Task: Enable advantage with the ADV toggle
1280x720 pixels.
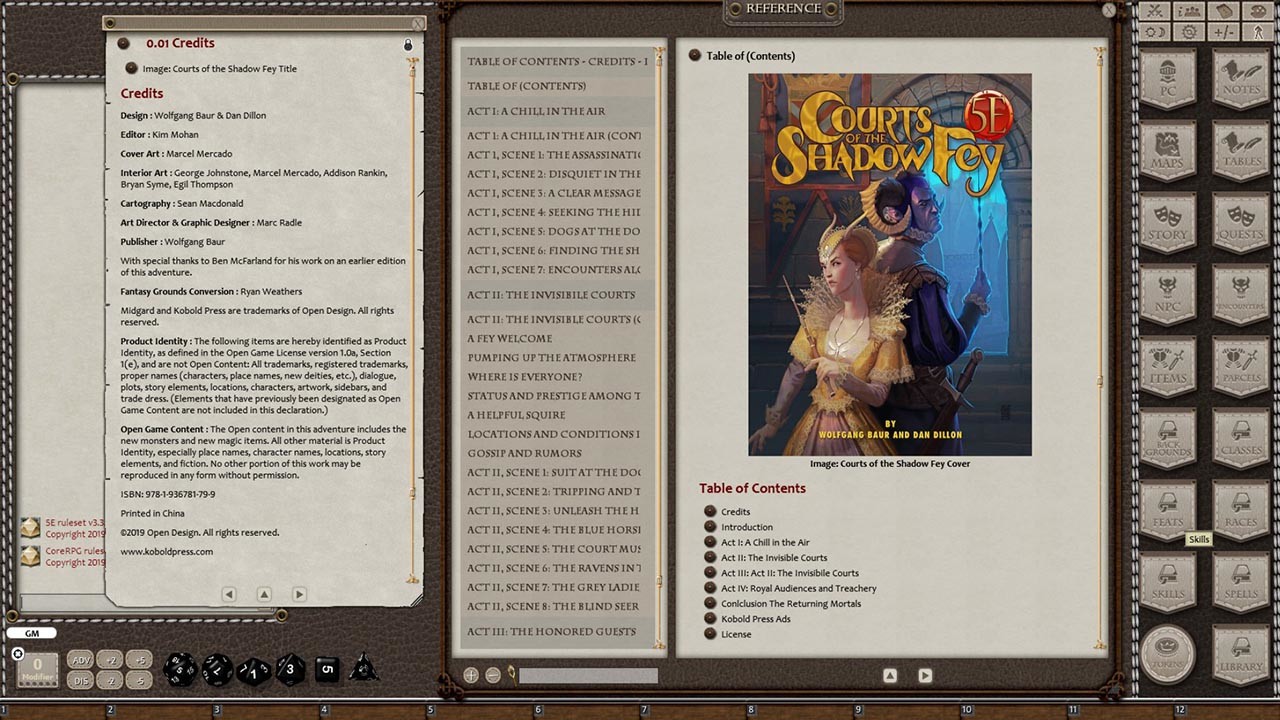Action: (83, 661)
